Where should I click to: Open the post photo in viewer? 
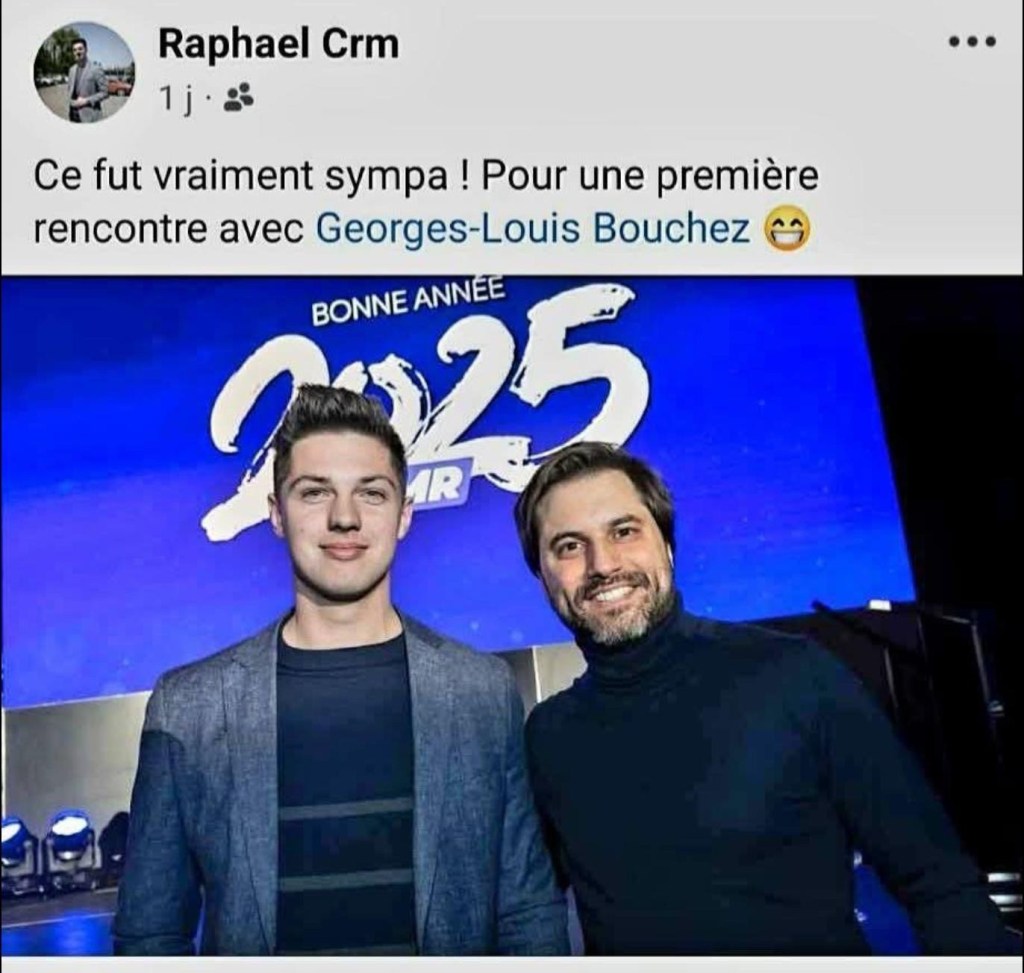click(512, 616)
